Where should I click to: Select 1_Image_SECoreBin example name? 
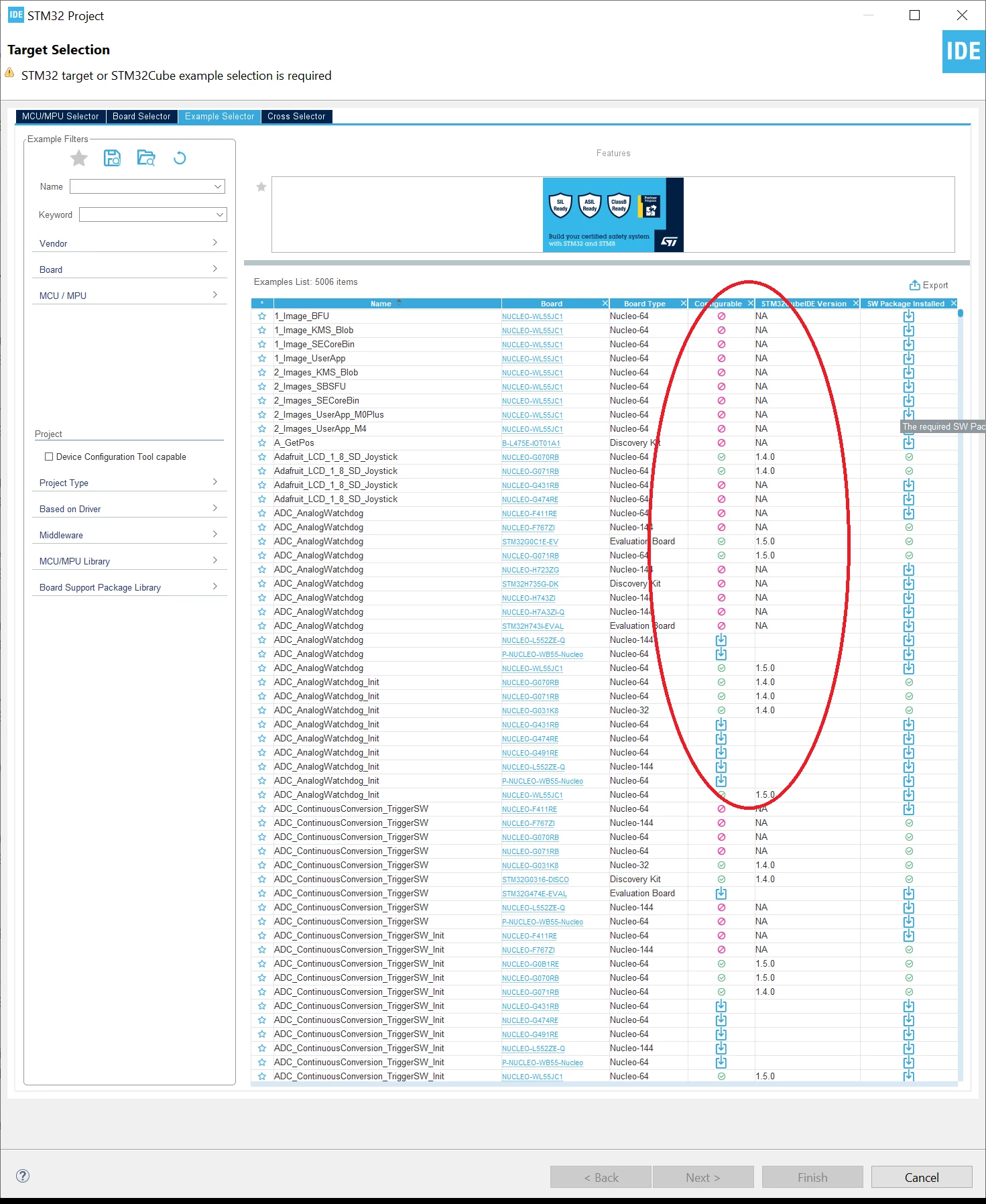(x=314, y=345)
